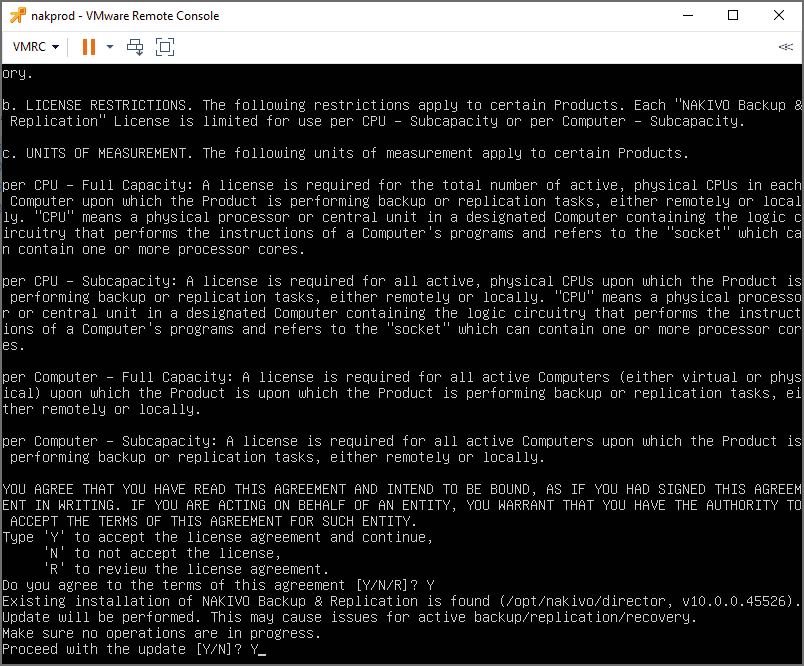Minimize the nakprod console window
The height and width of the screenshot is (666, 804).
[688, 15]
